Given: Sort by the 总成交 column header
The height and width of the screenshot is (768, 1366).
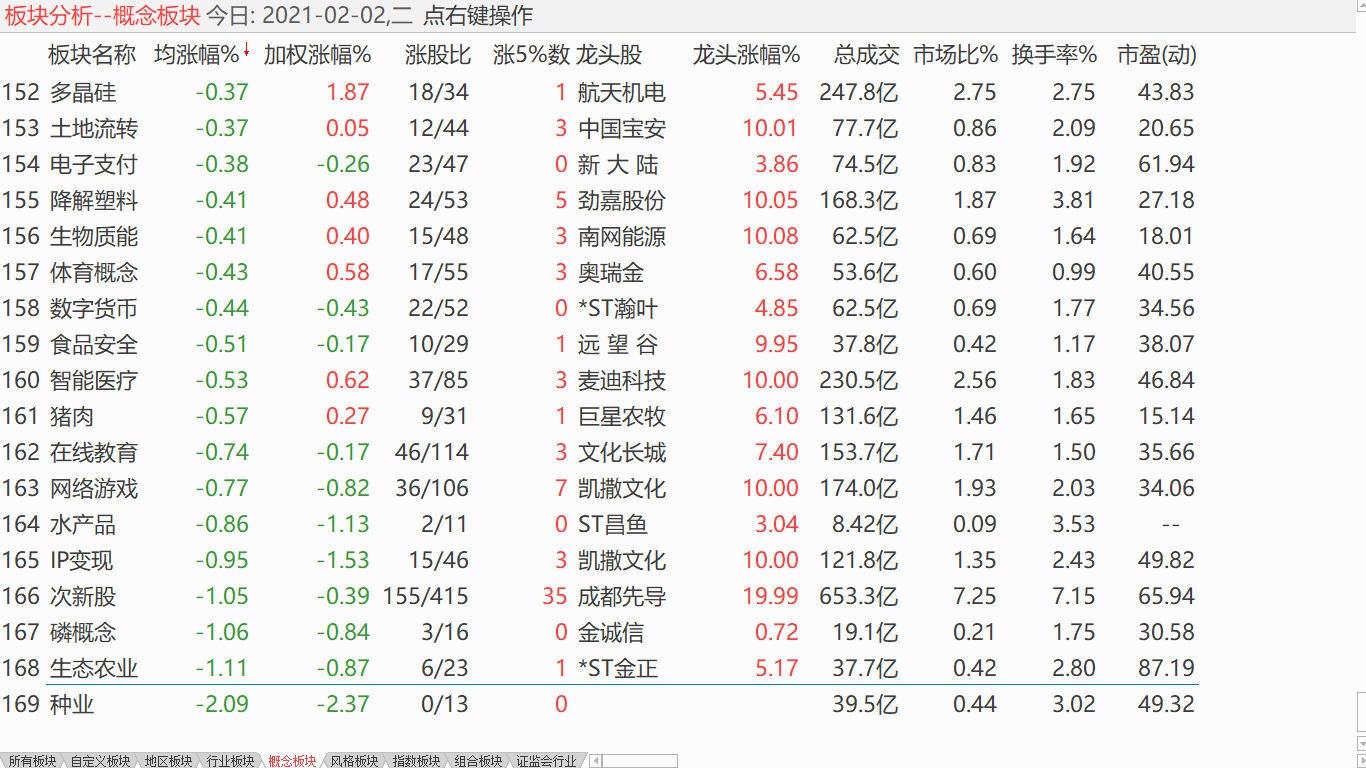Looking at the screenshot, I should pos(867,55).
